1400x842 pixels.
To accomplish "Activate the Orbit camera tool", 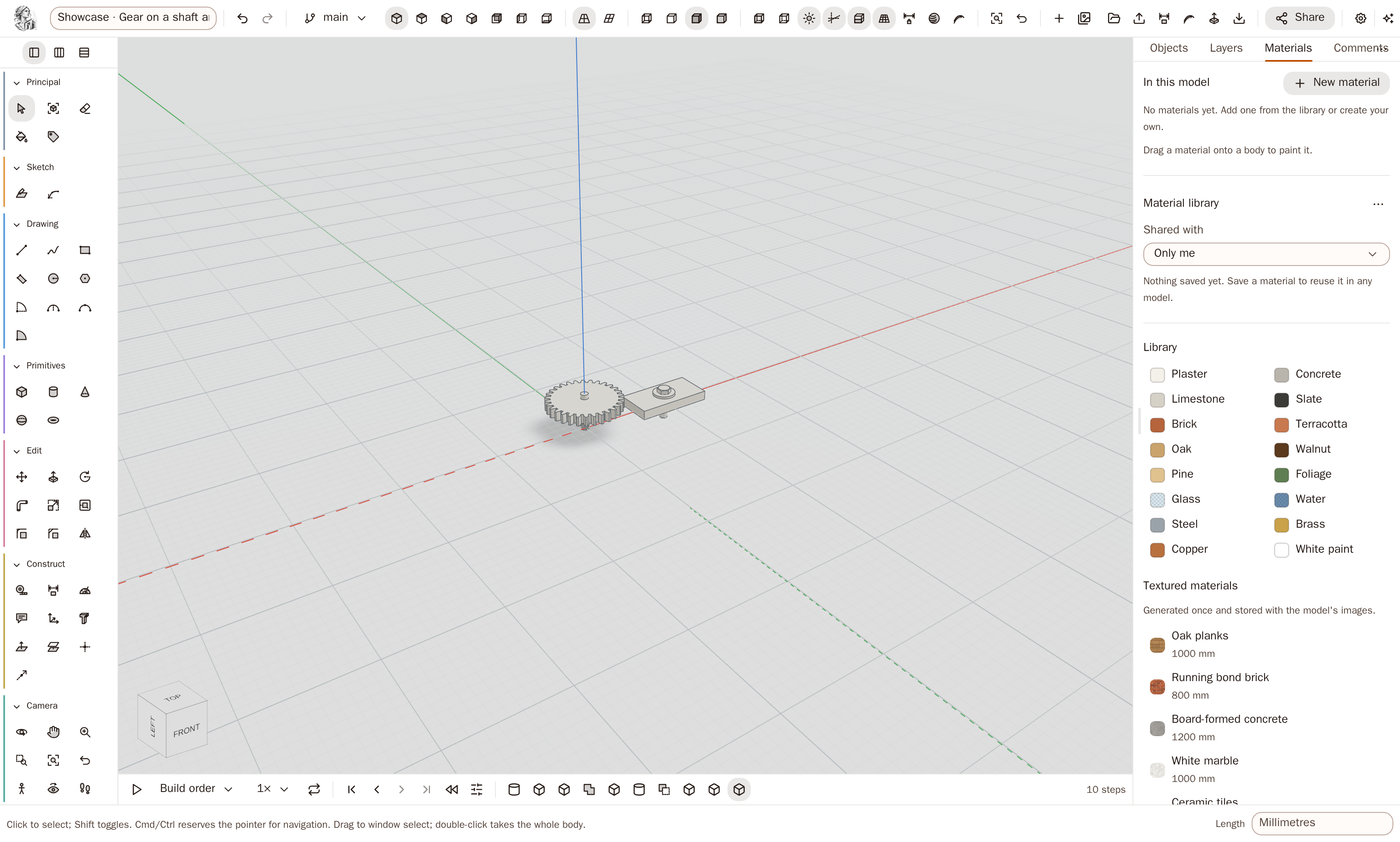I will pyautogui.click(x=22, y=732).
